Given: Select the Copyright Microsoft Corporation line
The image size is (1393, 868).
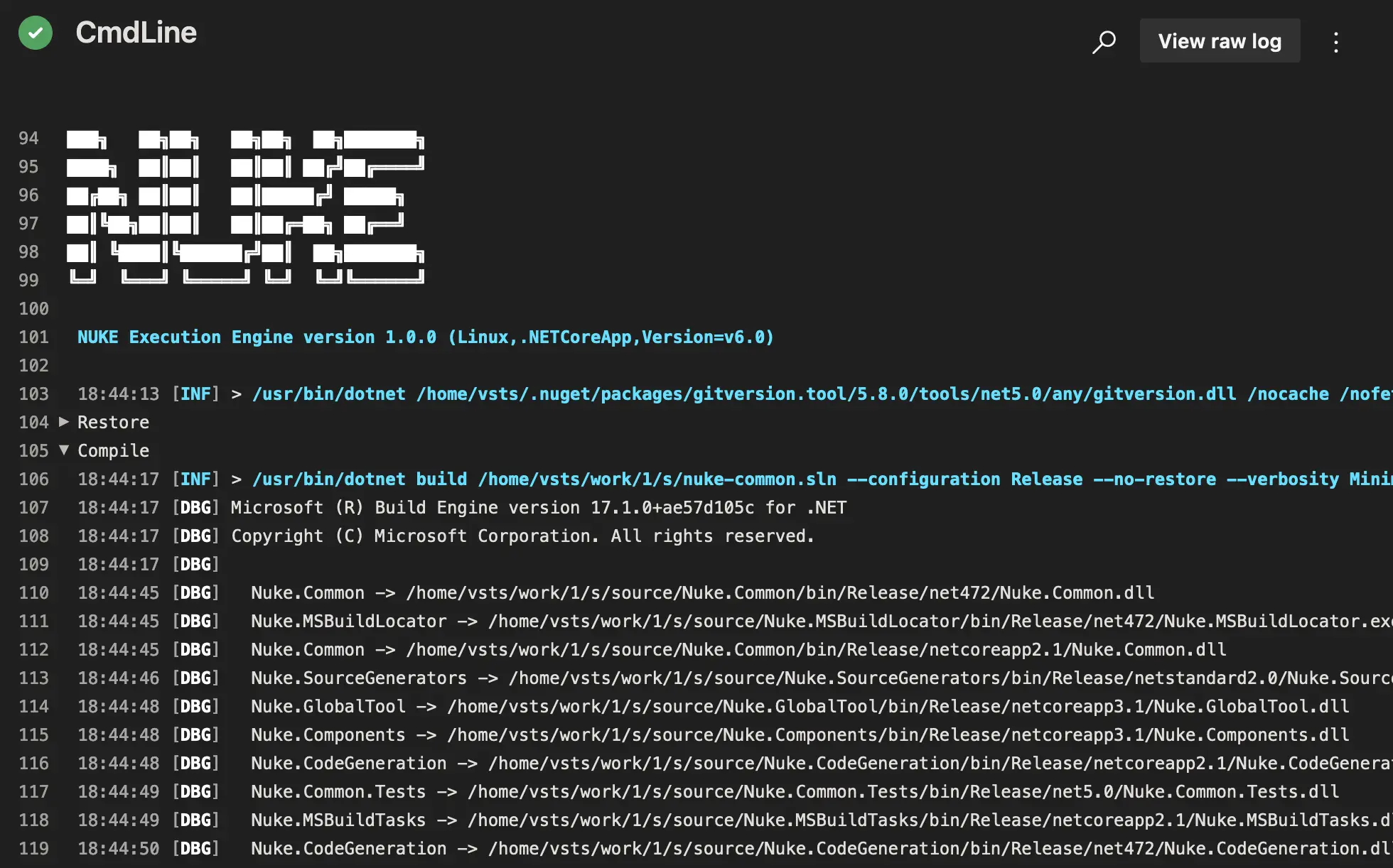Looking at the screenshot, I should [x=522, y=536].
